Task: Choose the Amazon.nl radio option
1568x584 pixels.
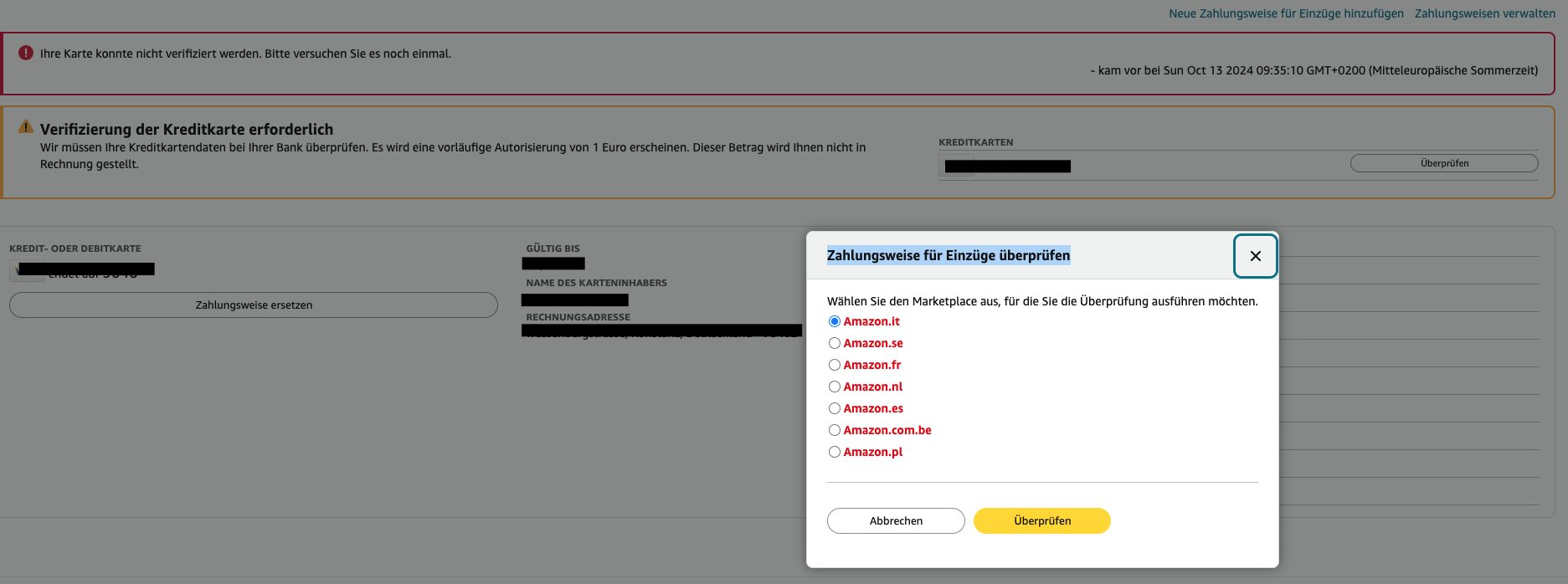Action: pyautogui.click(x=835, y=387)
